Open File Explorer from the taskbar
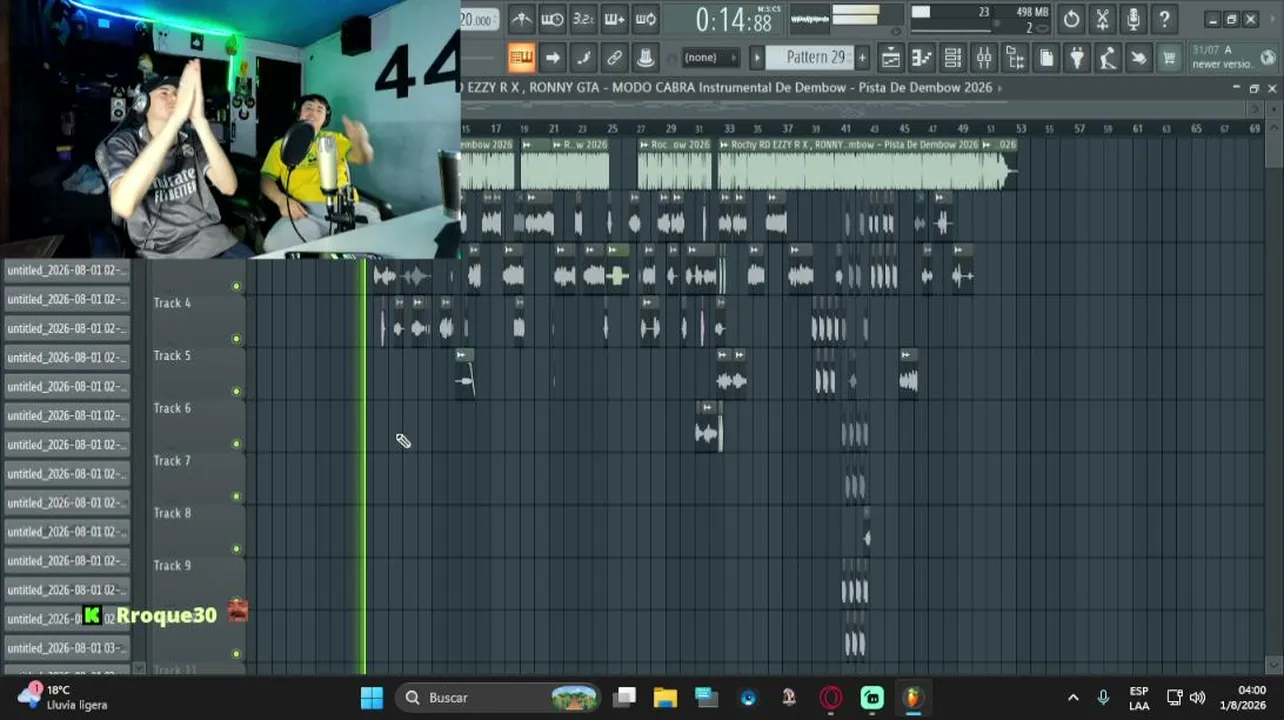Viewport: 1284px width, 720px height. [x=665, y=698]
